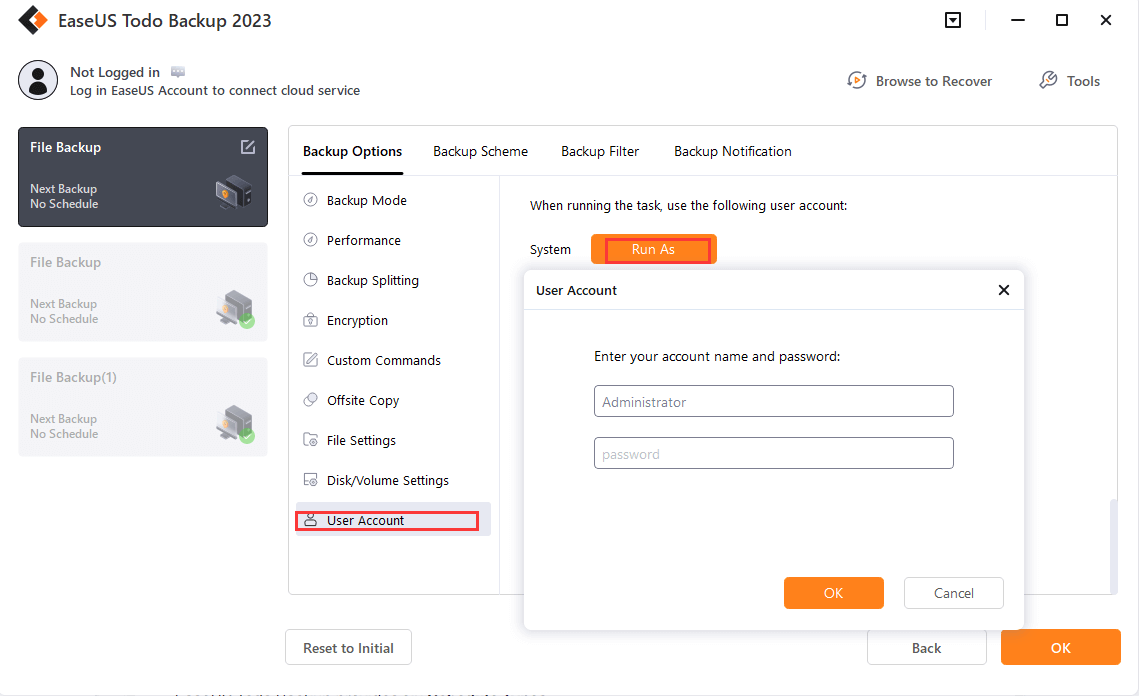Screen dimensions: 1139x696
Task: Click the Custom Commands icon
Action: pos(310,360)
